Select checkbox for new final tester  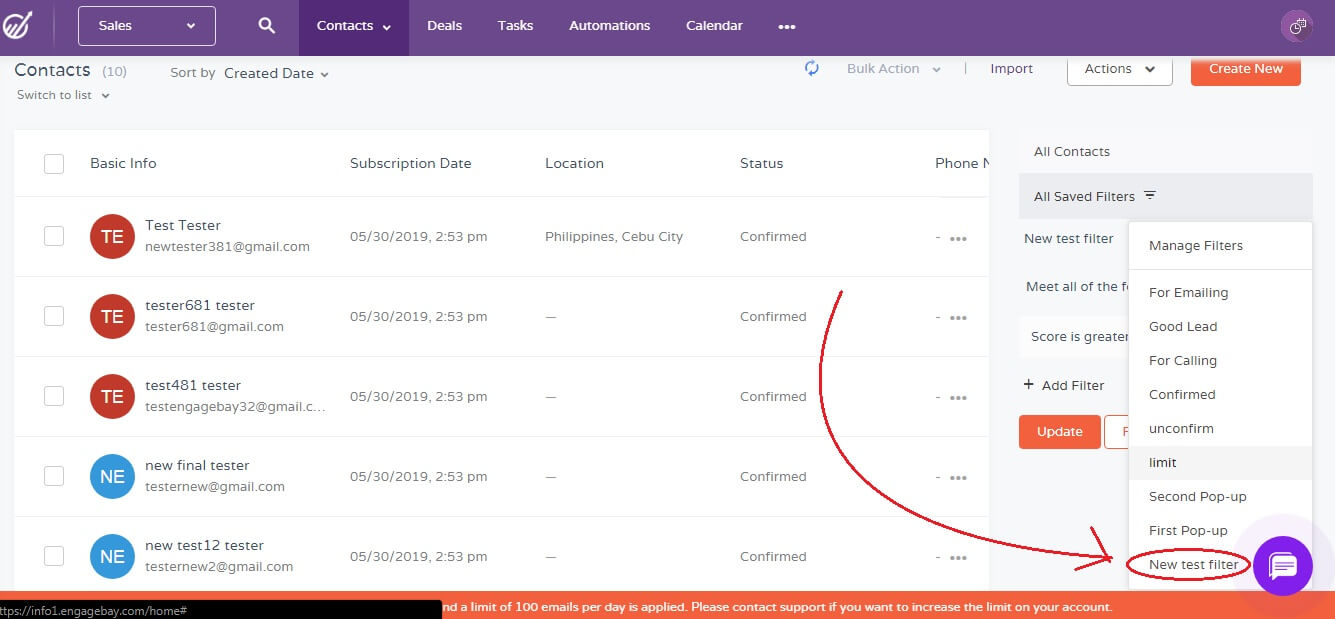pyautogui.click(x=54, y=476)
